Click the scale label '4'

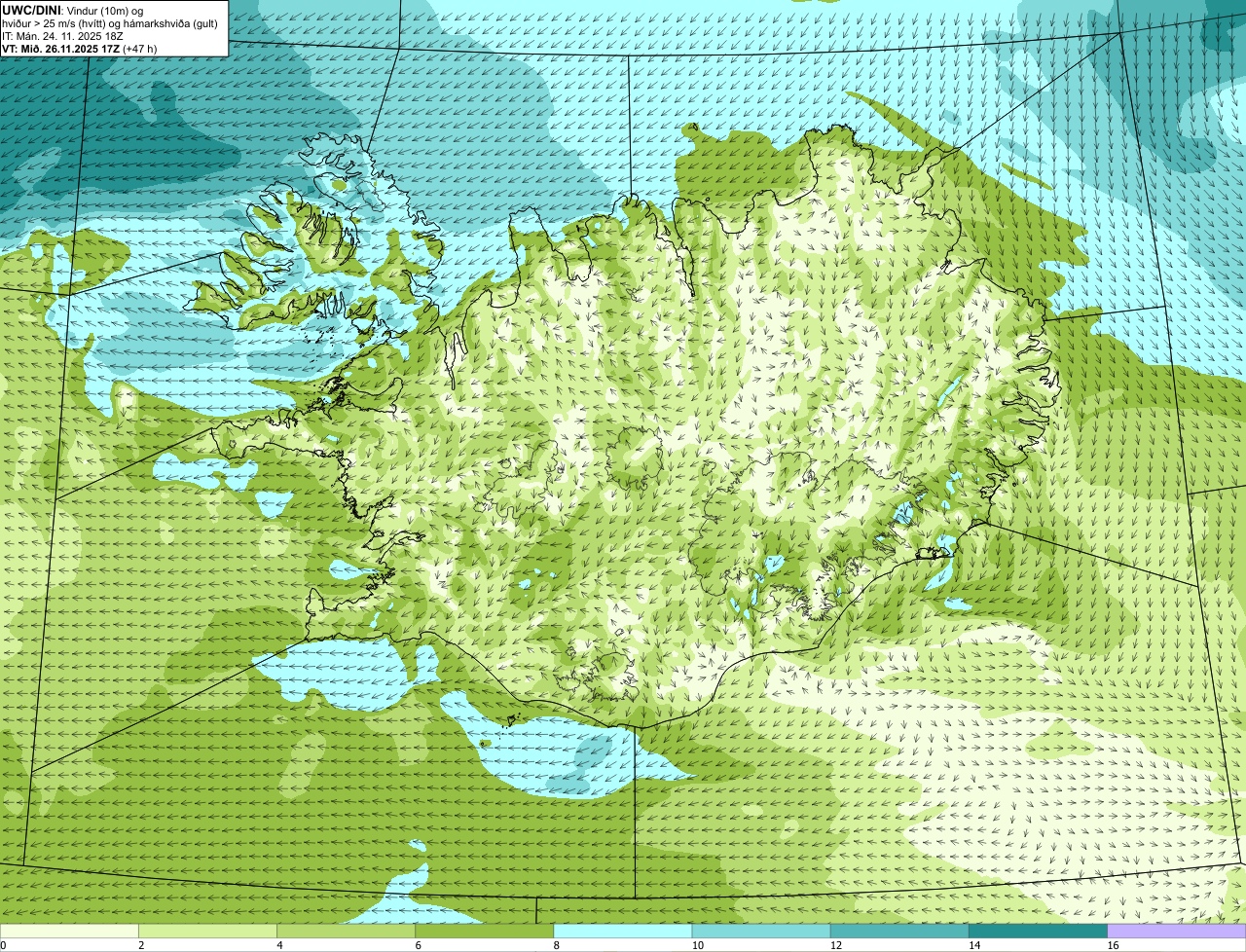279,945
